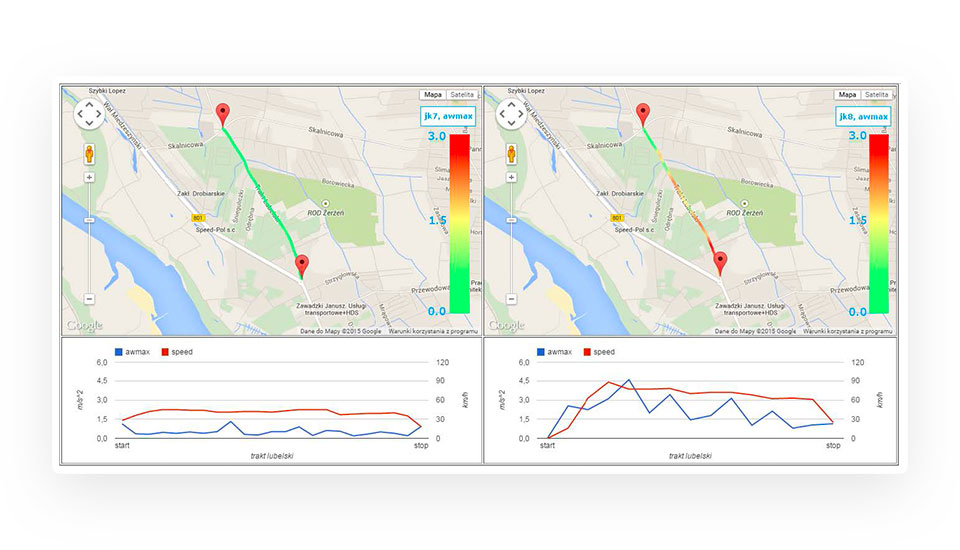960x550 pixels.
Task: Click the 'jk8, awmax' legend label
Action: click(863, 116)
